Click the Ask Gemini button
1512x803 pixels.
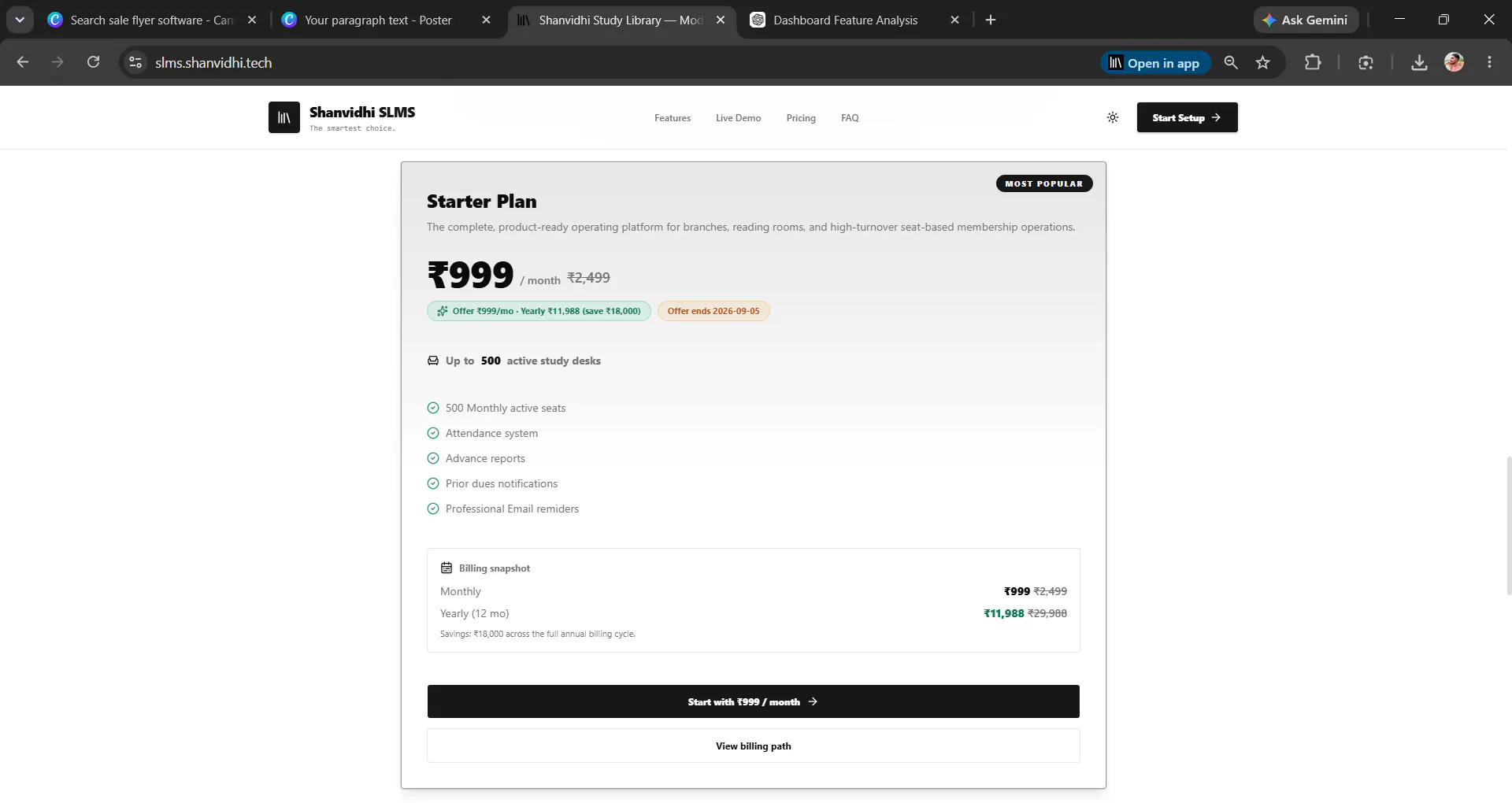pyautogui.click(x=1306, y=20)
